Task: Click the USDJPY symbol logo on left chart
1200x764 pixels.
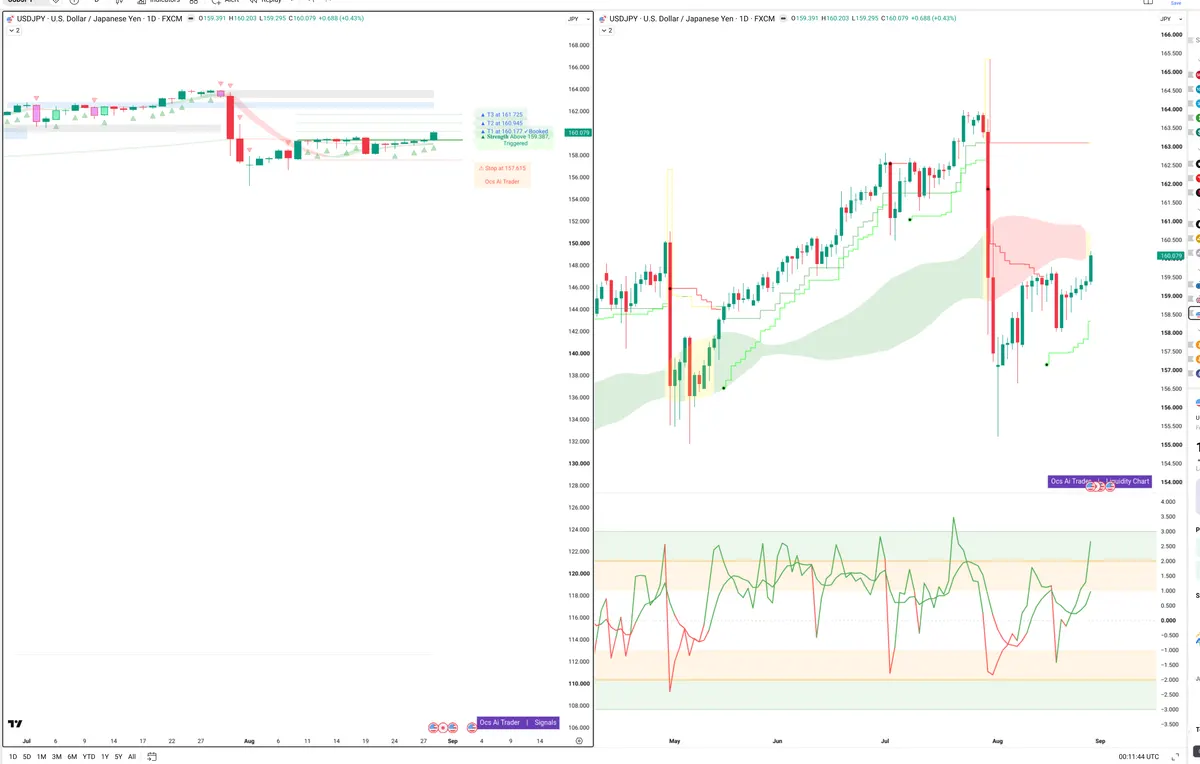Action: [x=9, y=19]
